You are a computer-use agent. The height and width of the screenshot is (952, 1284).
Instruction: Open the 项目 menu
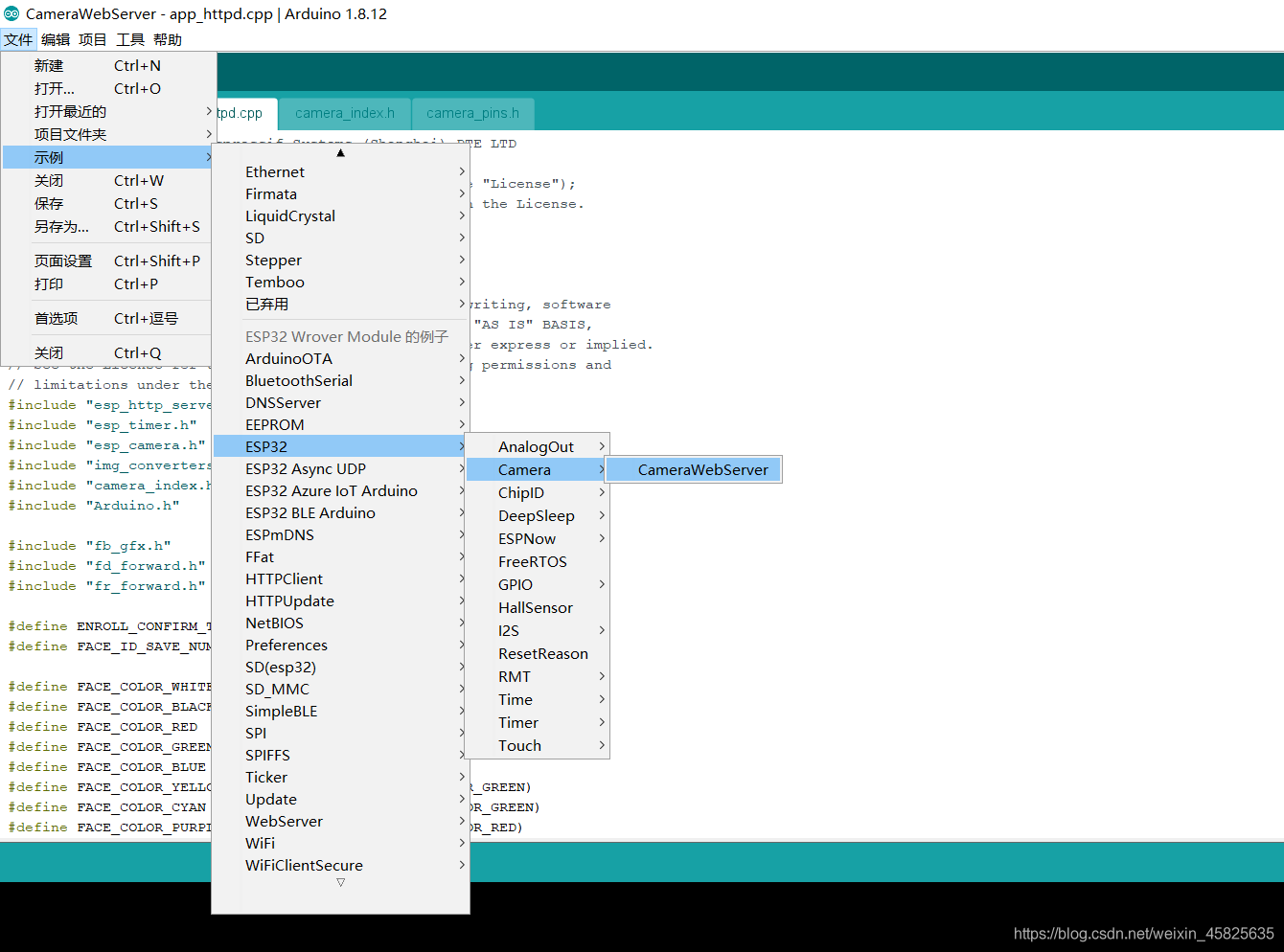(x=93, y=39)
